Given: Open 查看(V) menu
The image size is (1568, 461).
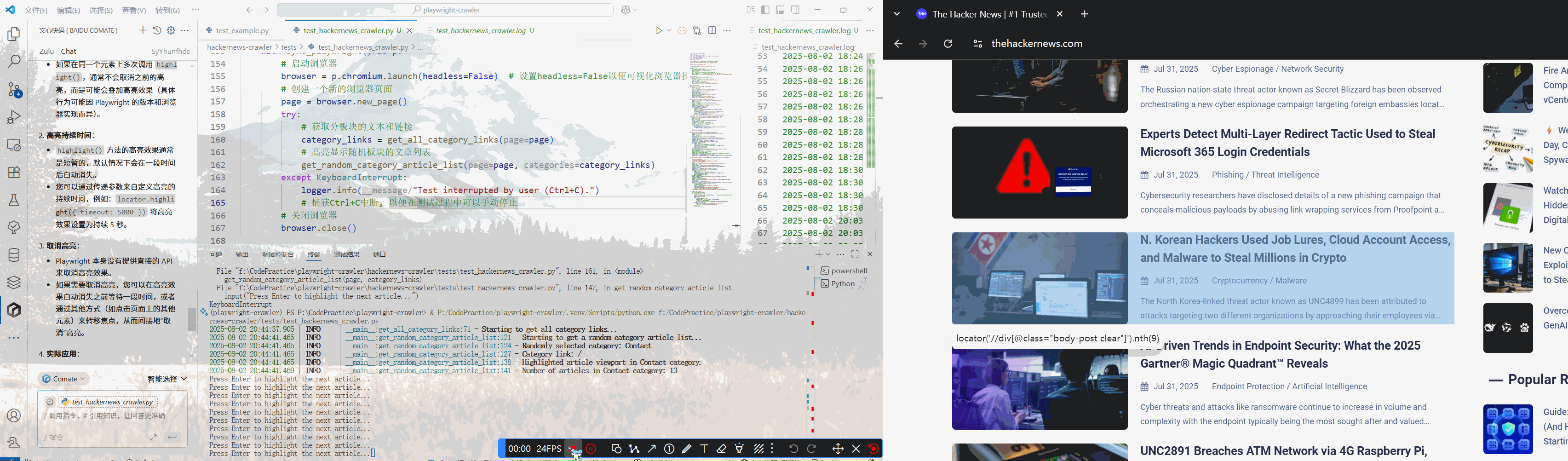Looking at the screenshot, I should coord(134,11).
